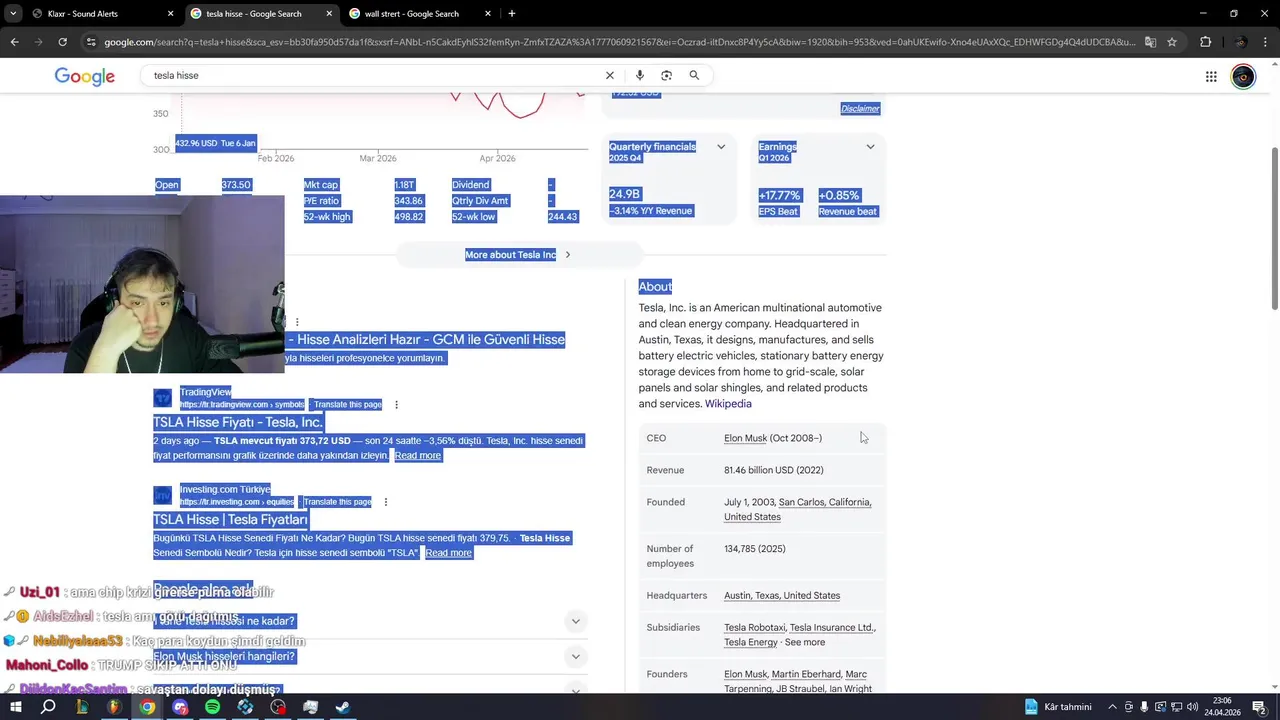
Task: Show hidden system tray icons chevron
Action: (x=1112, y=707)
